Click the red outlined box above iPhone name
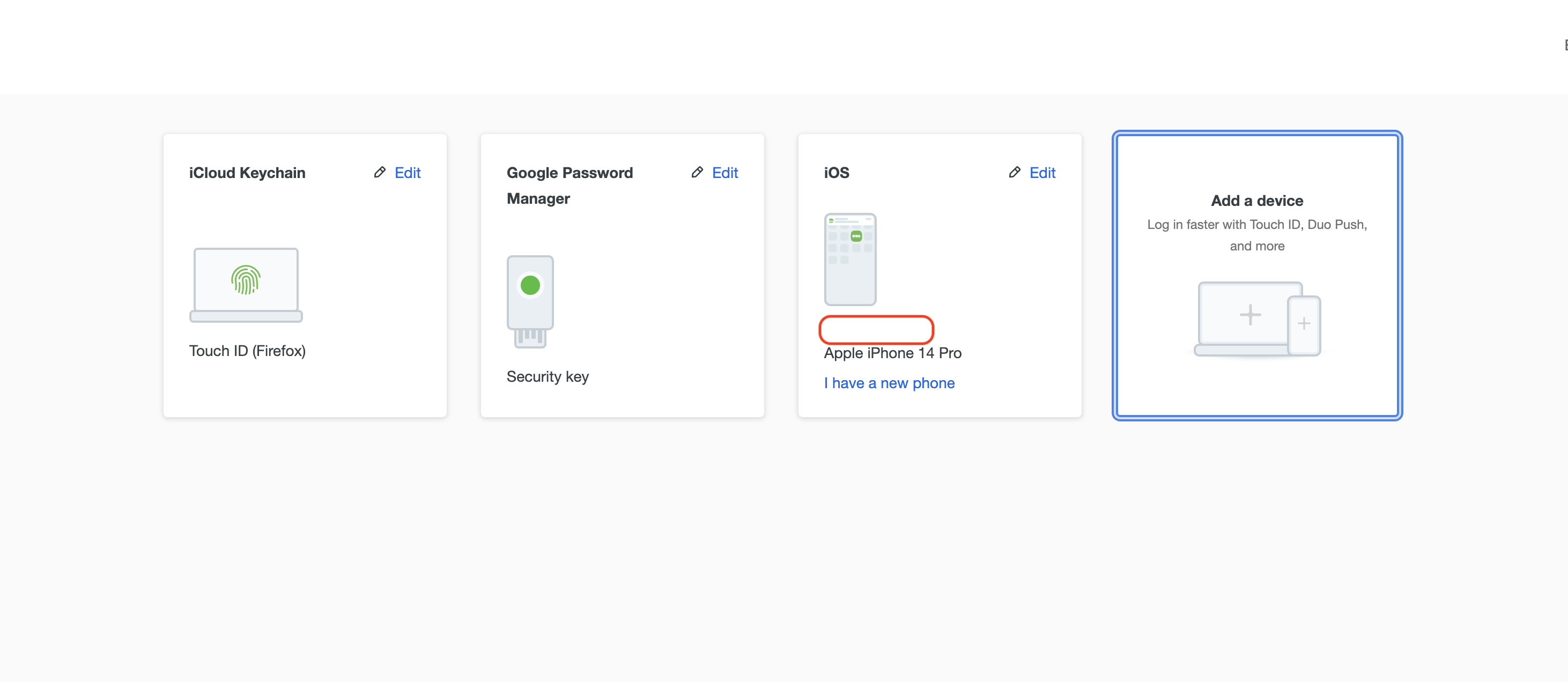 (876, 329)
